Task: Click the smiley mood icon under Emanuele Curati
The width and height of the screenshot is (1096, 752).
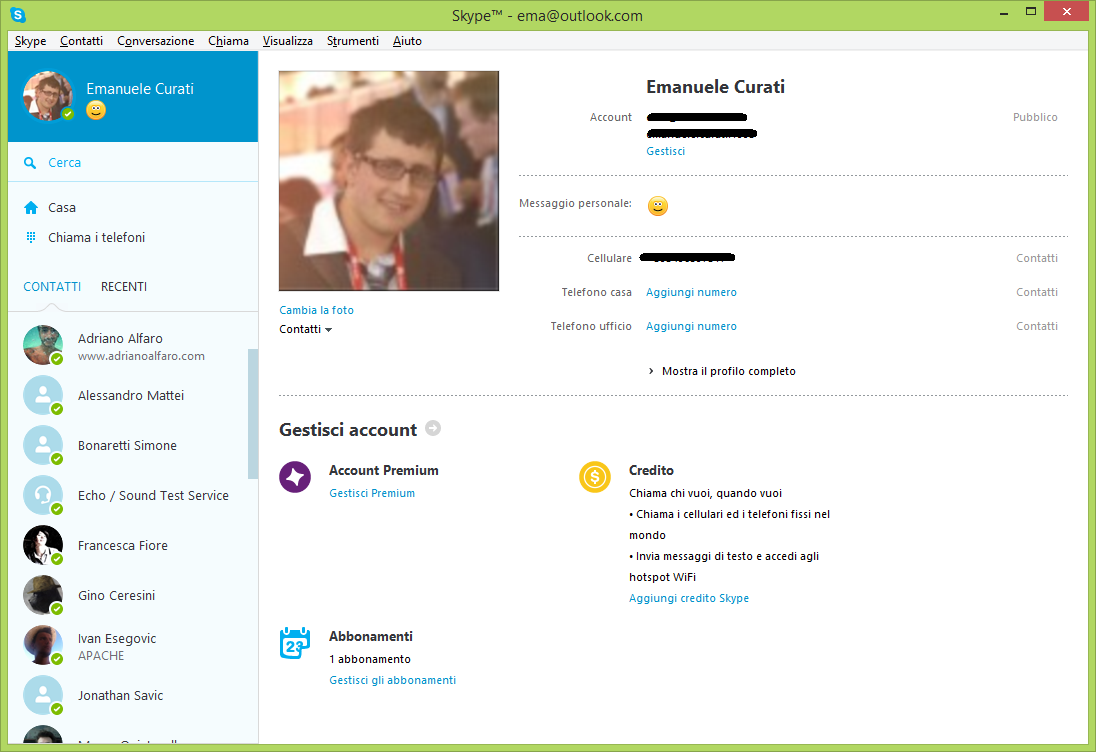Action: click(96, 110)
